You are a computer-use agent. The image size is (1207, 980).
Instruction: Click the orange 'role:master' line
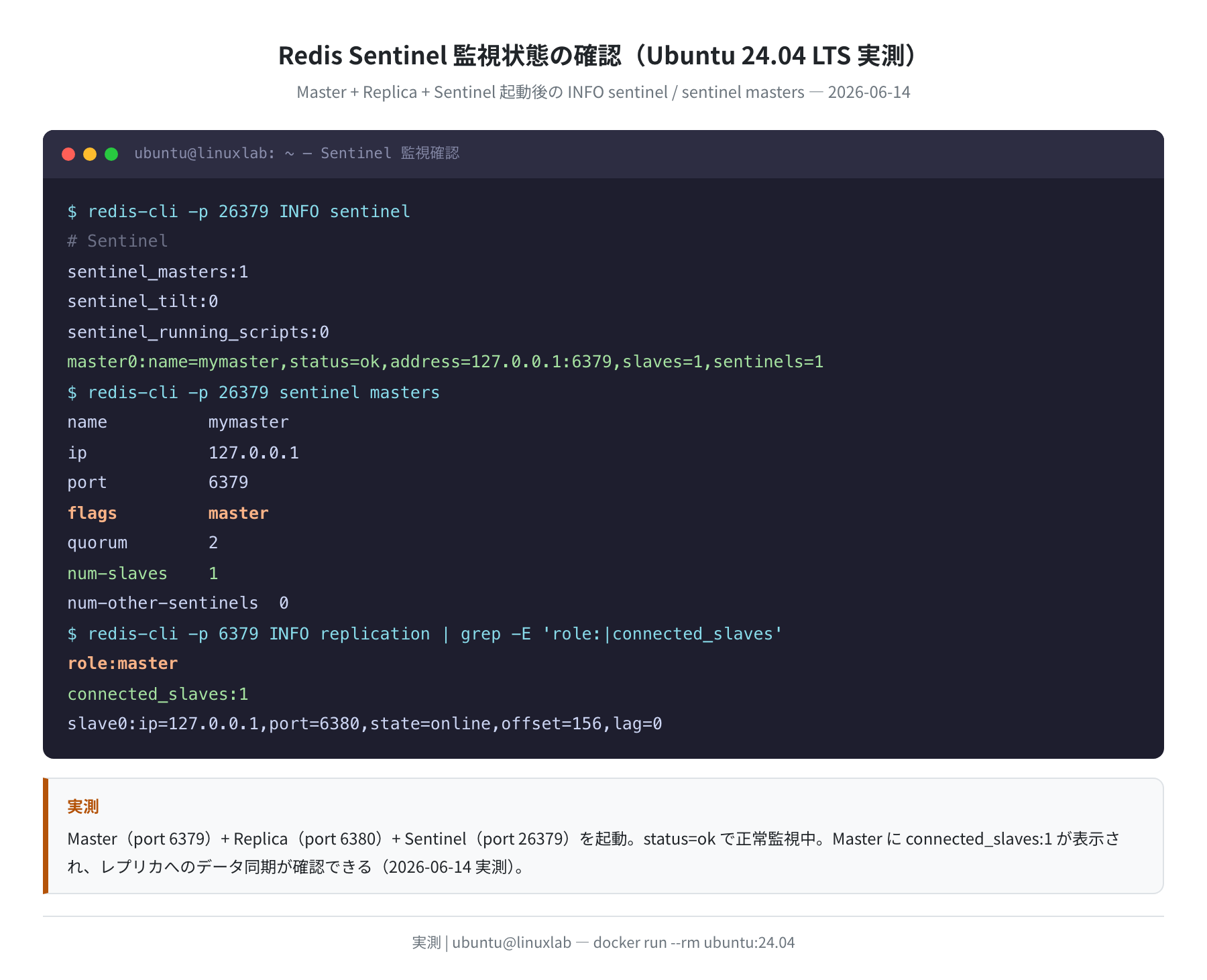pyautogui.click(x=123, y=664)
